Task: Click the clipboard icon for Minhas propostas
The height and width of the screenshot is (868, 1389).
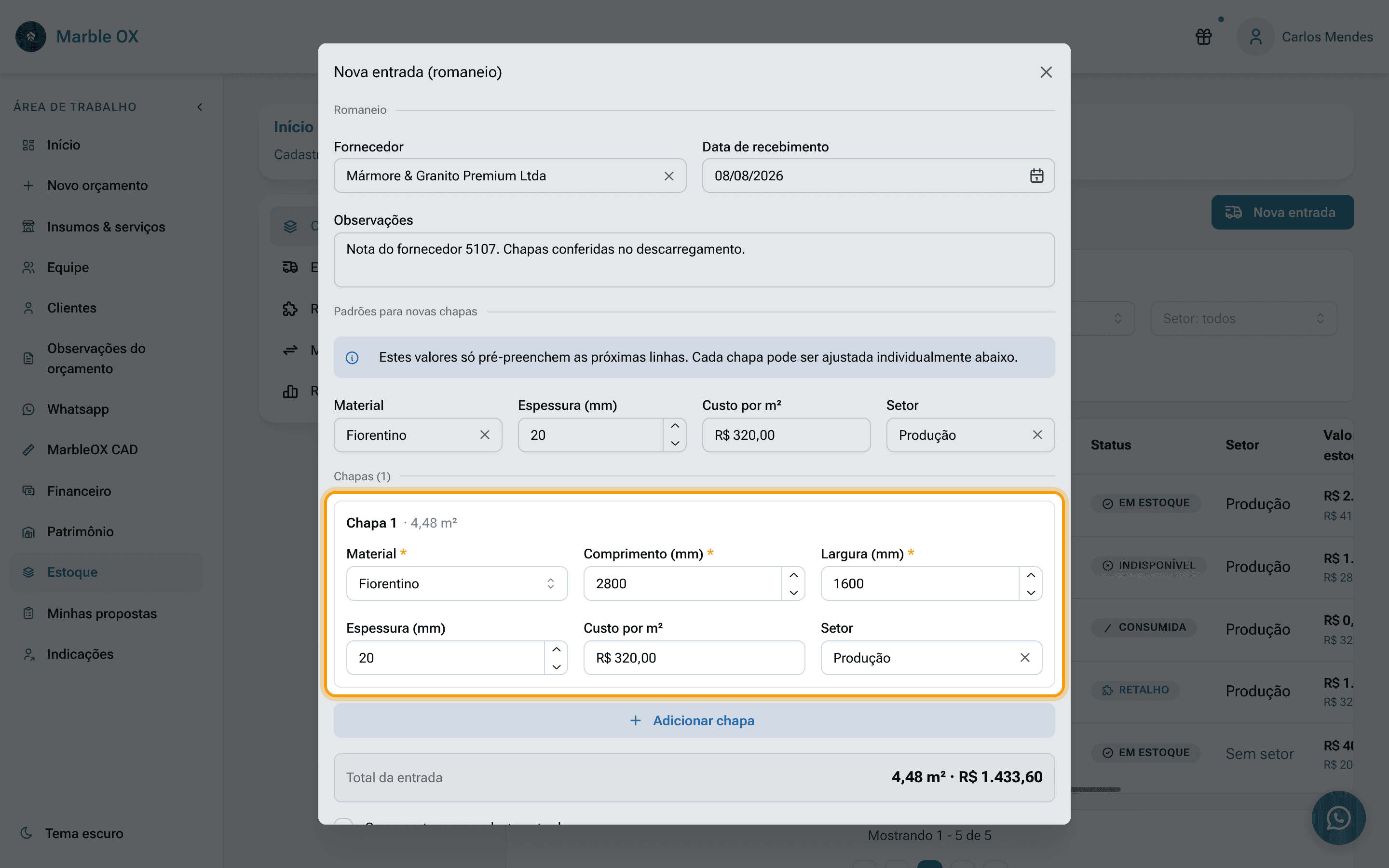Action: click(28, 614)
